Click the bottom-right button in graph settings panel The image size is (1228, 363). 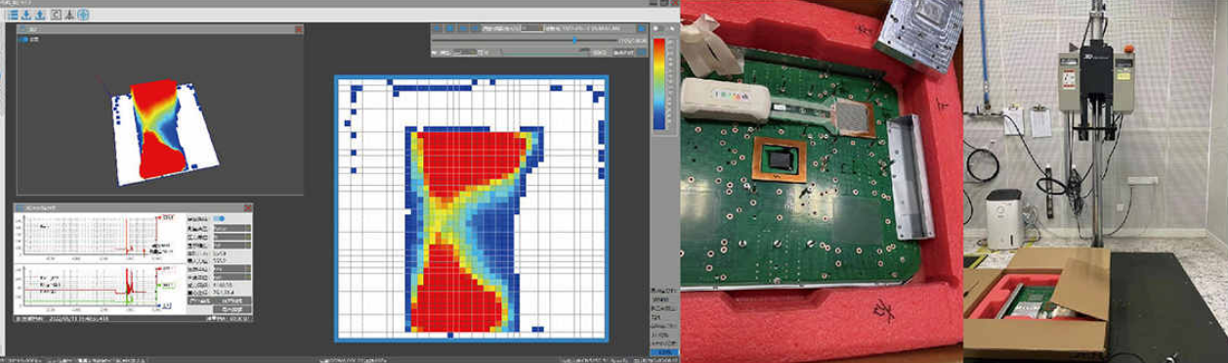(232, 308)
